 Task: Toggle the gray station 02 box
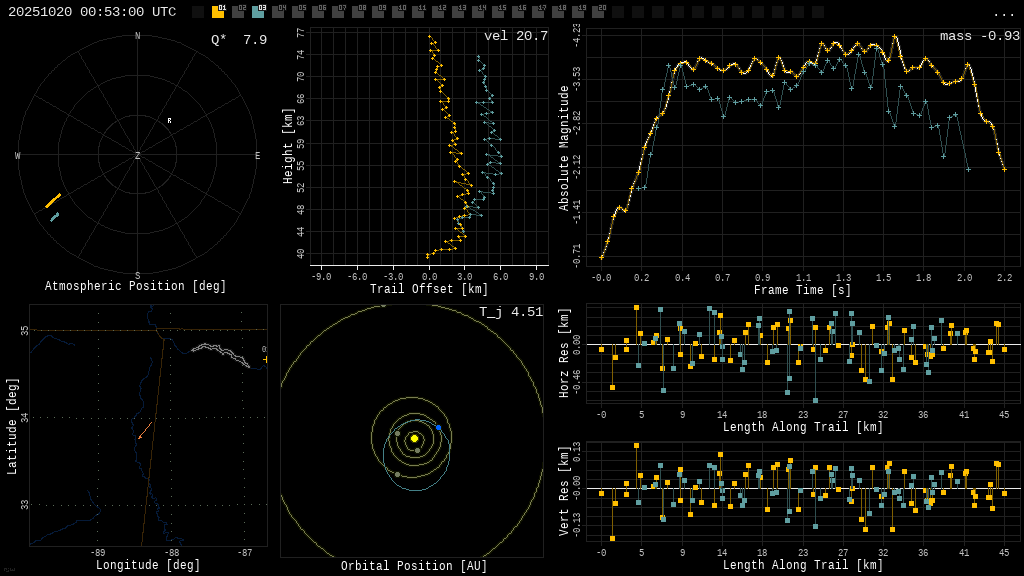(238, 12)
